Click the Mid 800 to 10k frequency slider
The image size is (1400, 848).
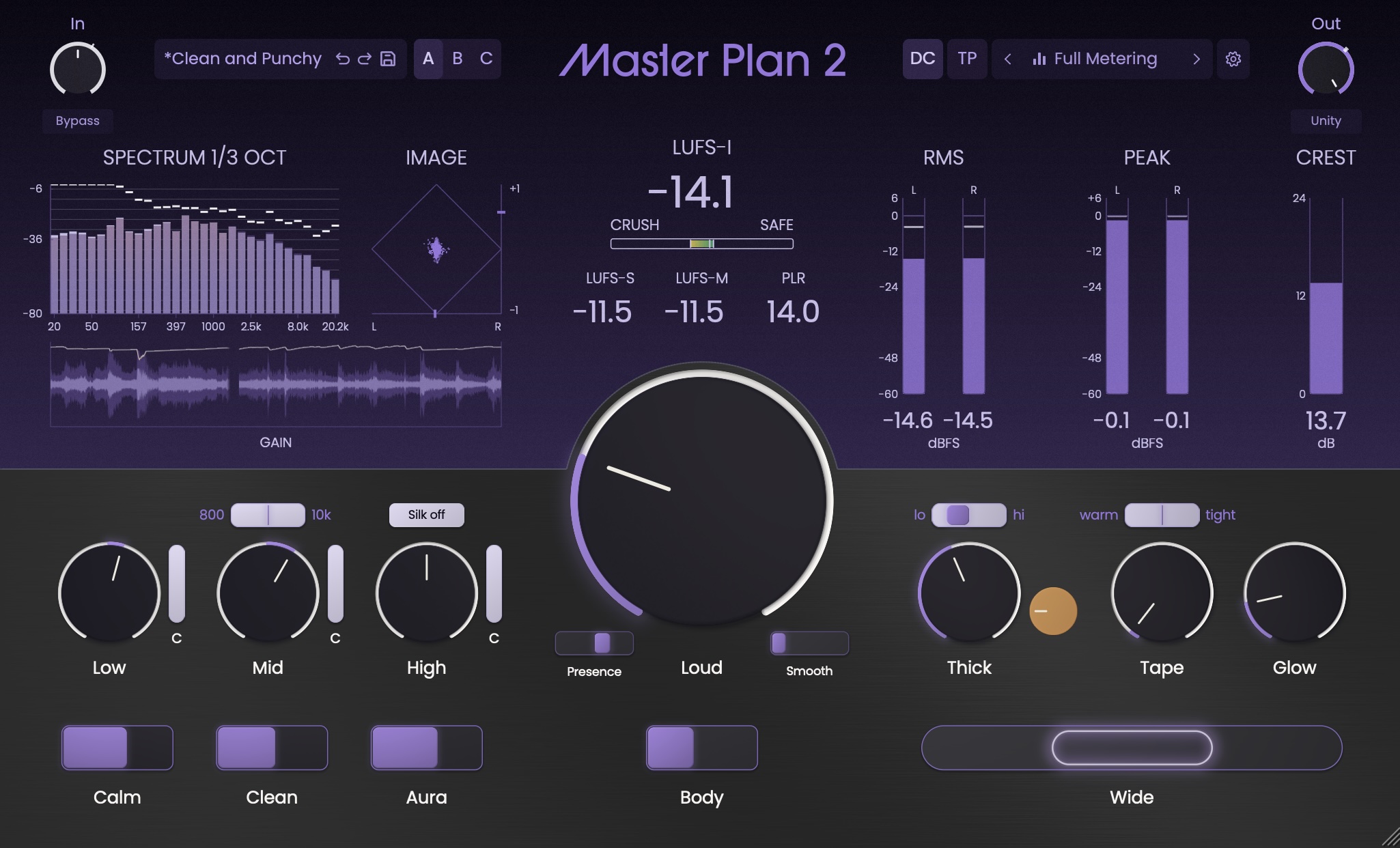coord(268,515)
